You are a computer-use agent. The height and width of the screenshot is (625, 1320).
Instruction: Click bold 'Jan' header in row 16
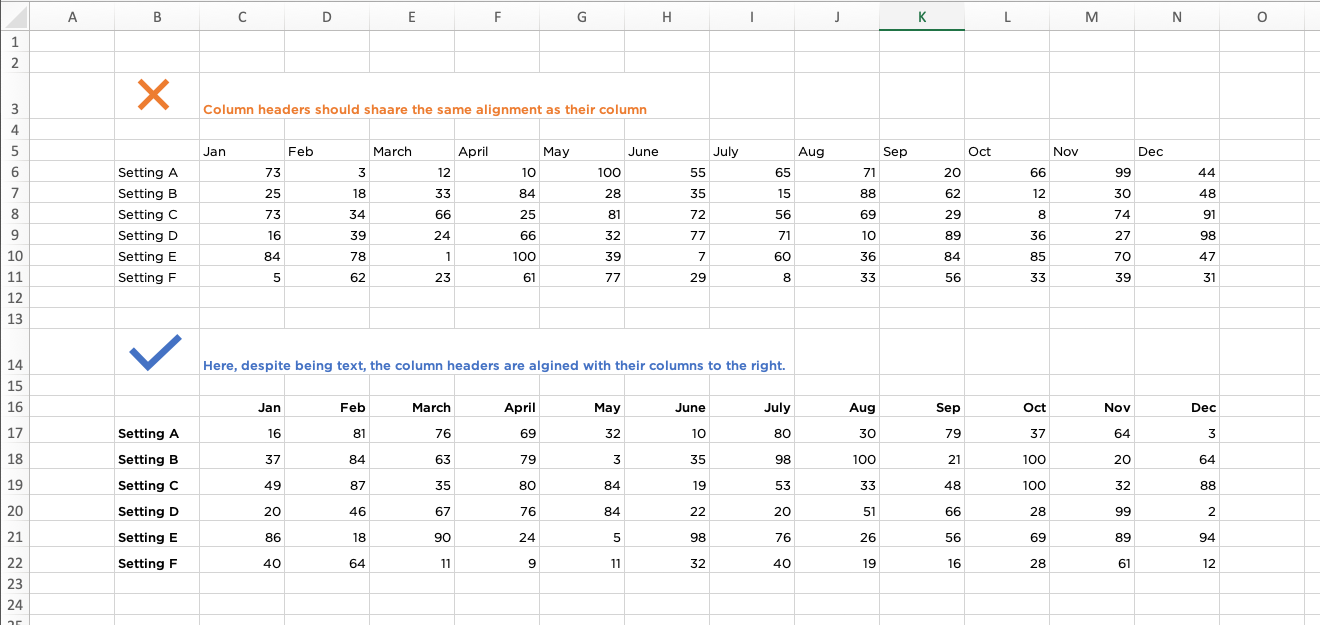tap(269, 408)
